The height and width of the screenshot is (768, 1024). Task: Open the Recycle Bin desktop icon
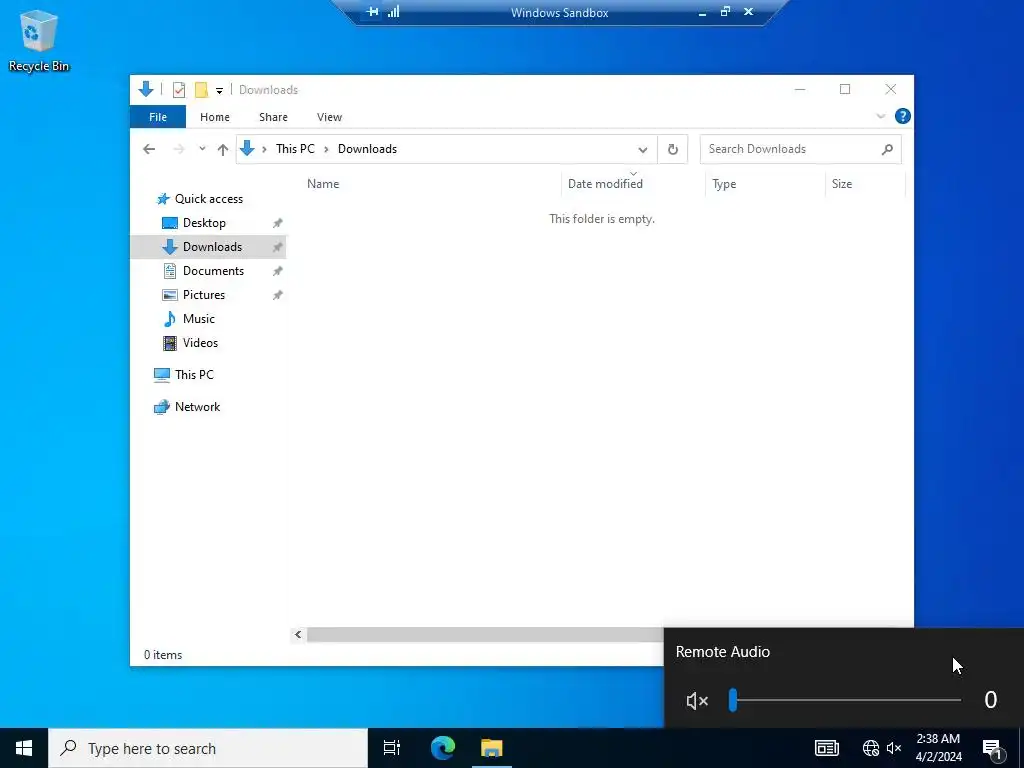coord(39,40)
